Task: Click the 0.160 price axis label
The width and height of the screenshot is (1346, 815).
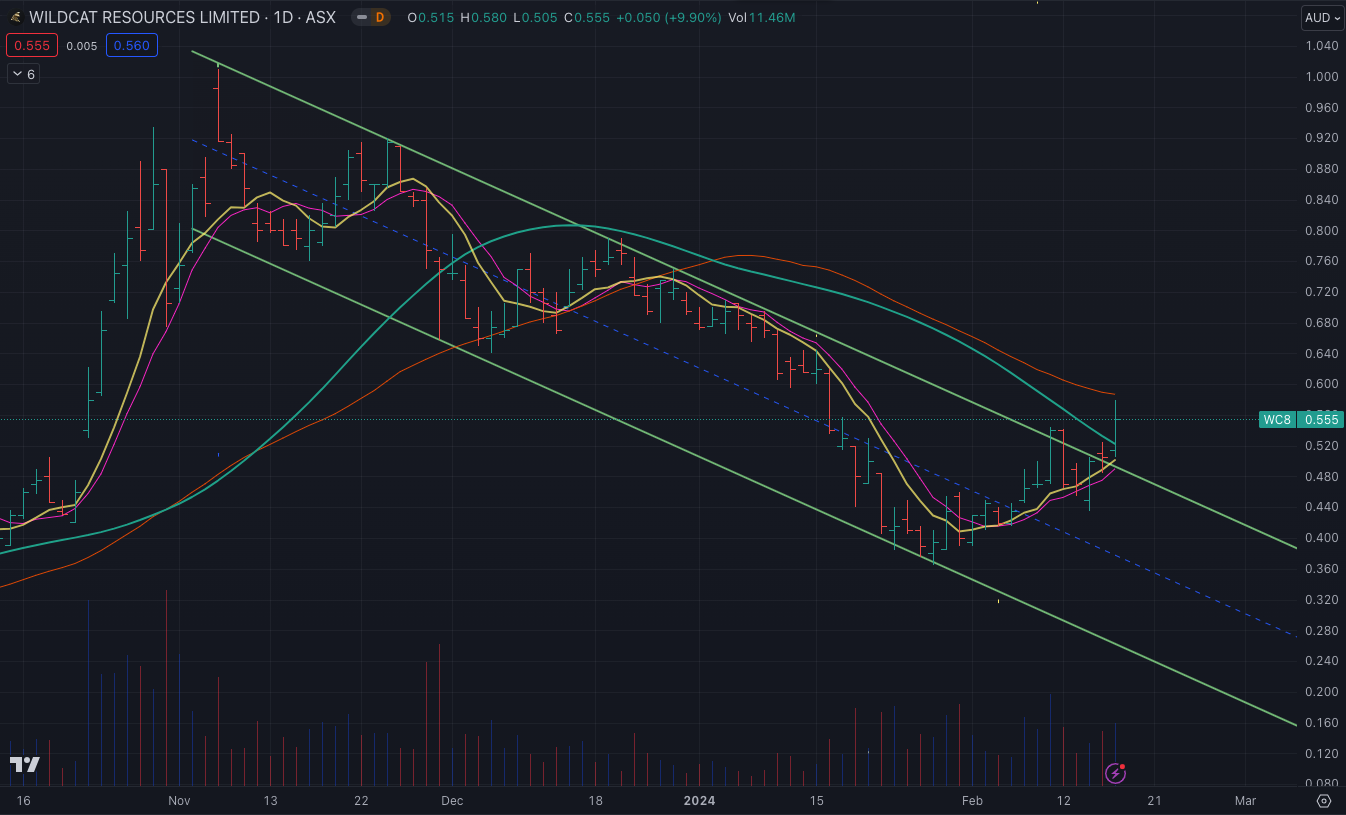Action: [1321, 722]
